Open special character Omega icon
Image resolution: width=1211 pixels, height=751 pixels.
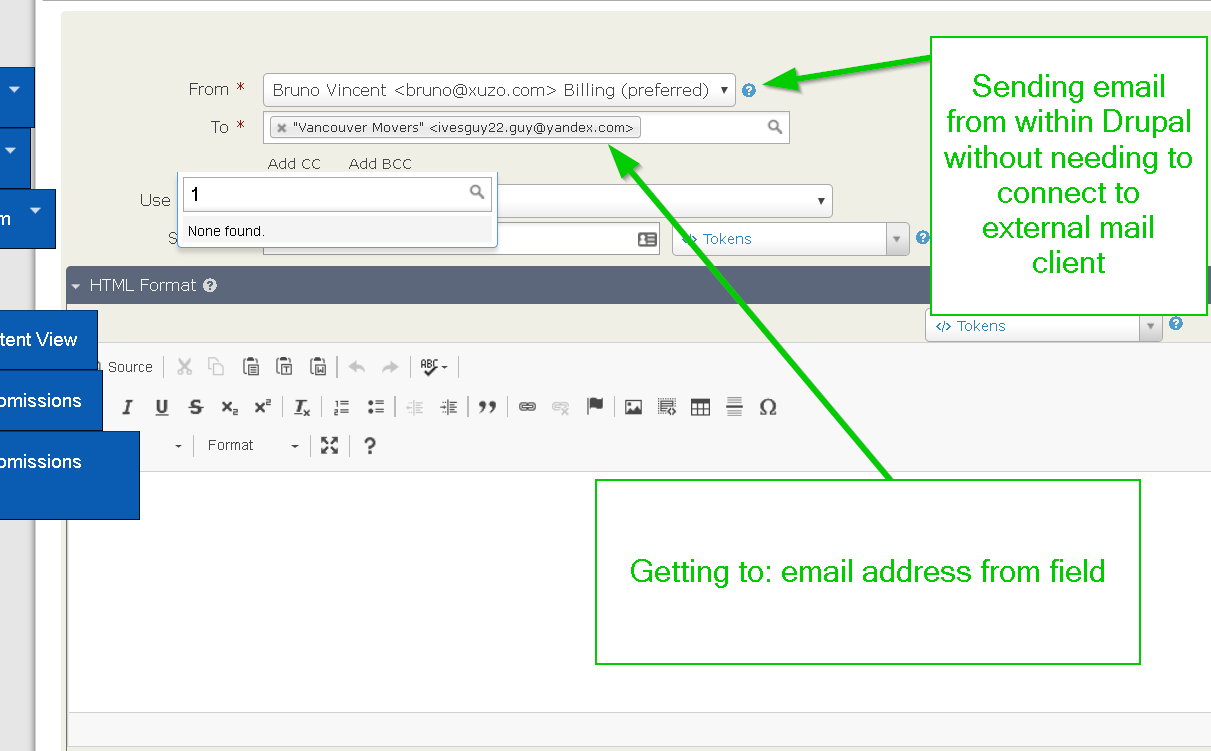(768, 407)
